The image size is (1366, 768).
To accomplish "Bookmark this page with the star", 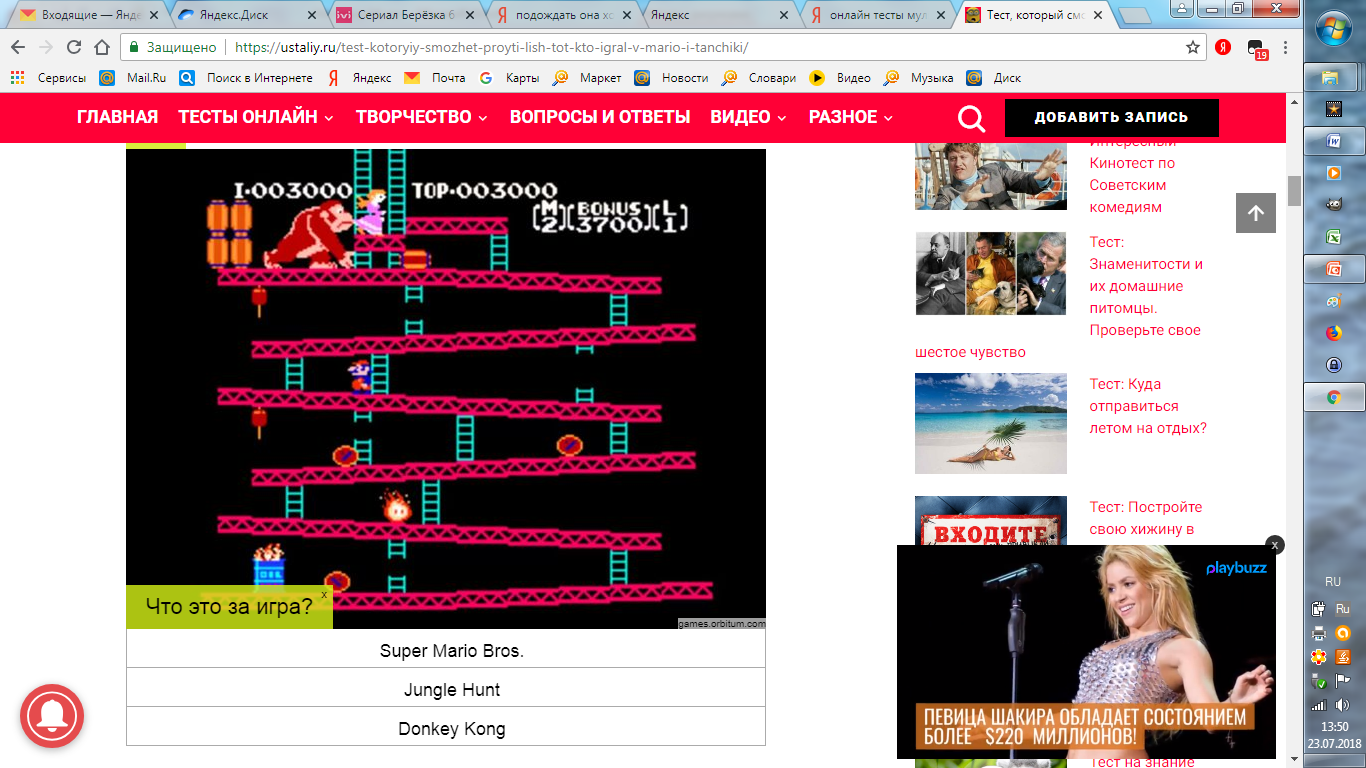I will (x=1192, y=47).
